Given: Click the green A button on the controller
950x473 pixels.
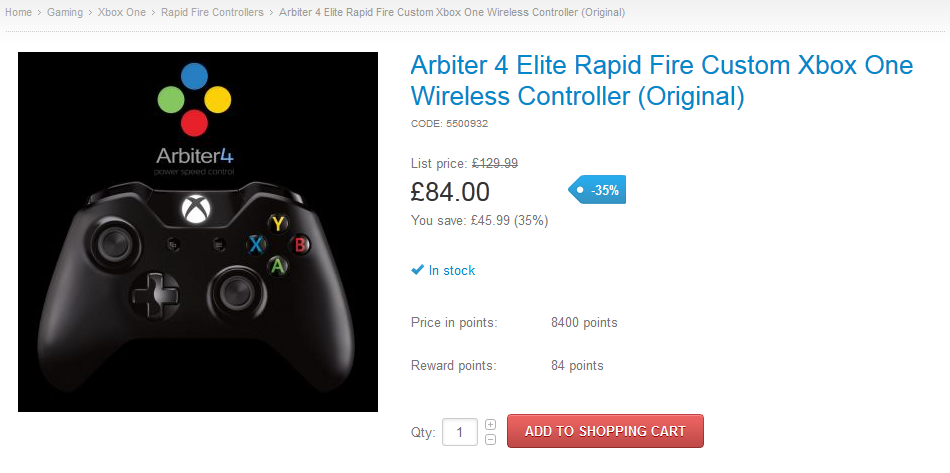Looking at the screenshot, I should pos(279,266).
